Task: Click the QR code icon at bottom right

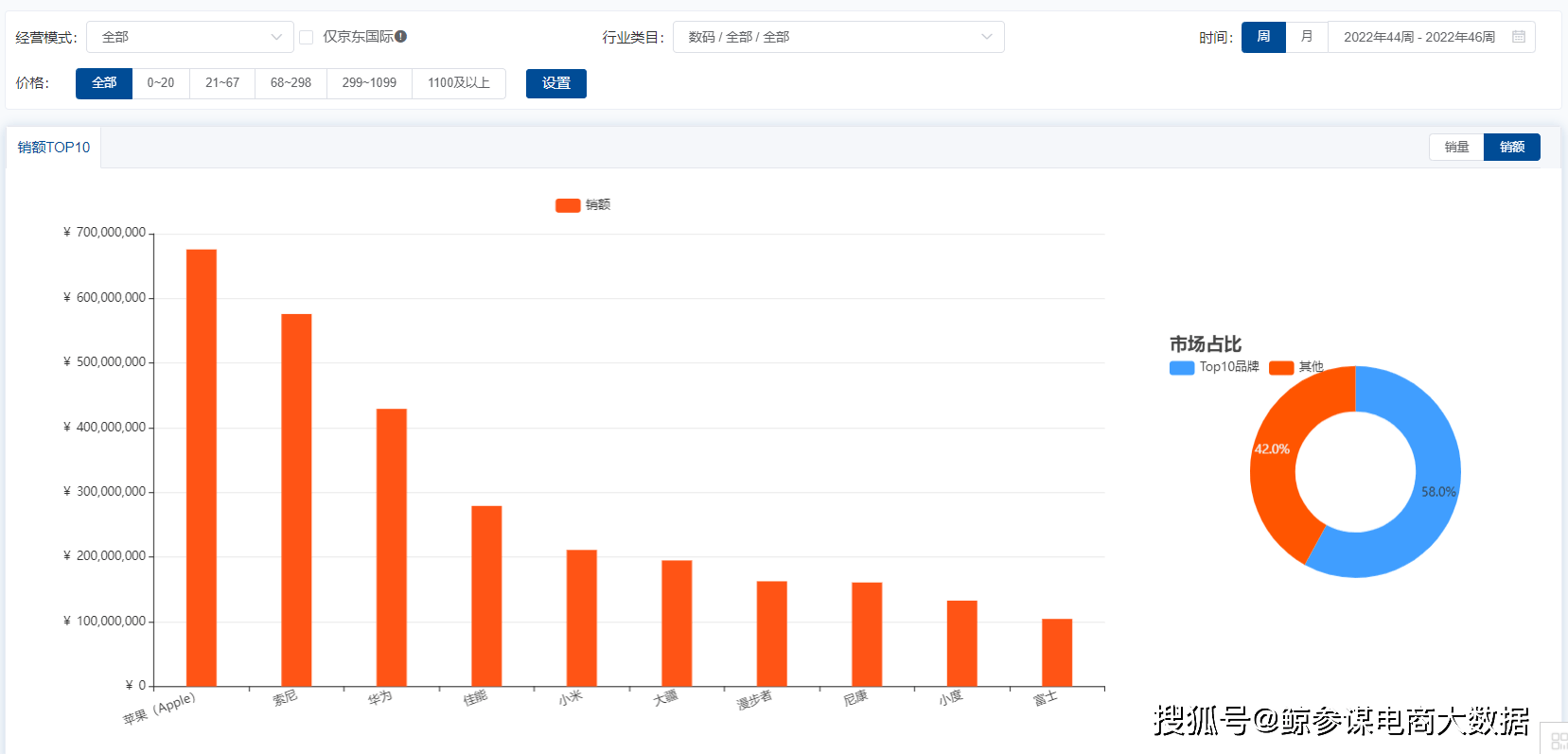Action: point(1559,741)
